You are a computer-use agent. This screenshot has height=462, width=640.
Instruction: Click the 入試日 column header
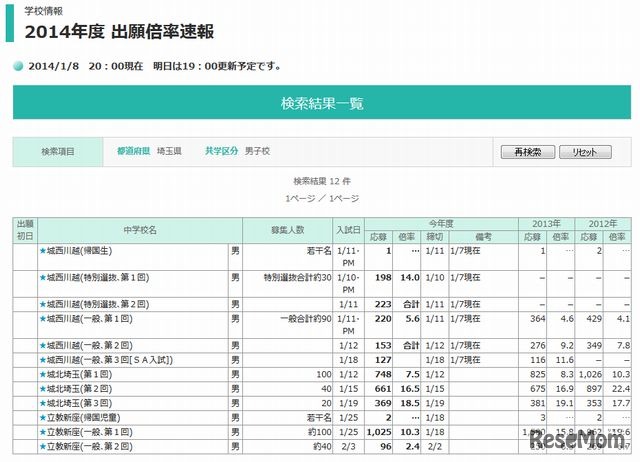click(349, 230)
